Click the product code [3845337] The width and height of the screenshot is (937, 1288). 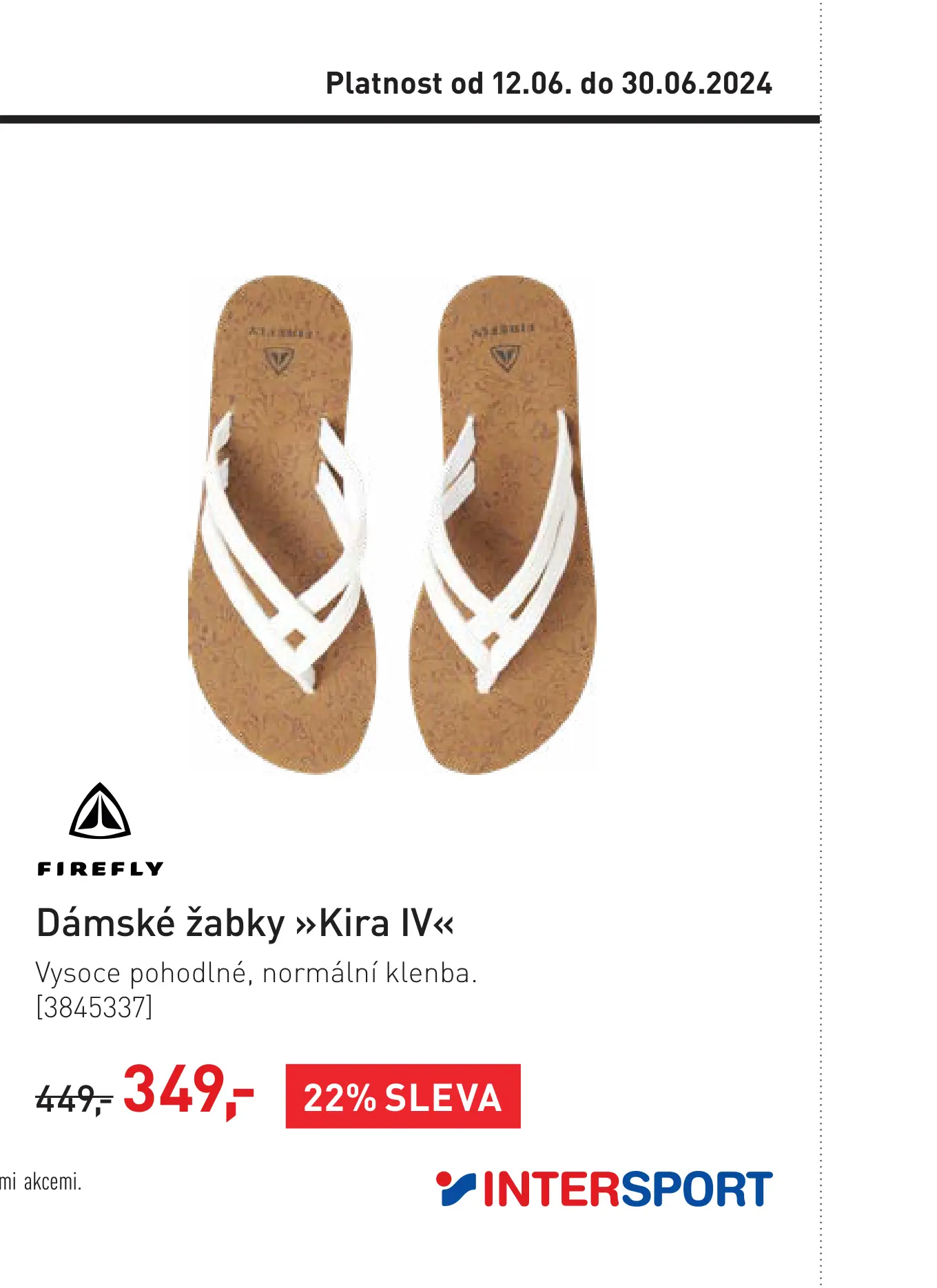pyautogui.click(x=94, y=1008)
